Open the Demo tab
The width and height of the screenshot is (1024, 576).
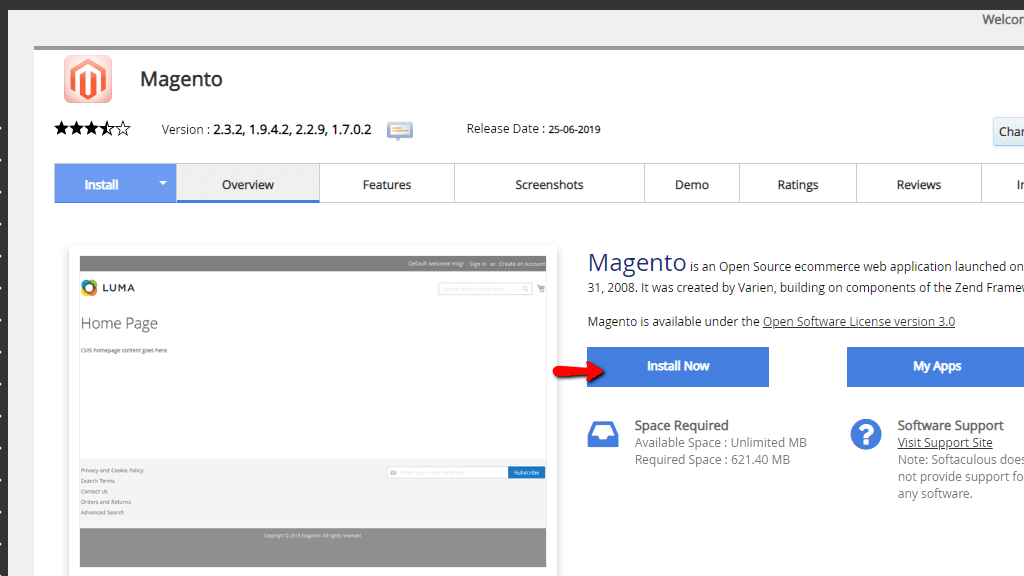[692, 185]
